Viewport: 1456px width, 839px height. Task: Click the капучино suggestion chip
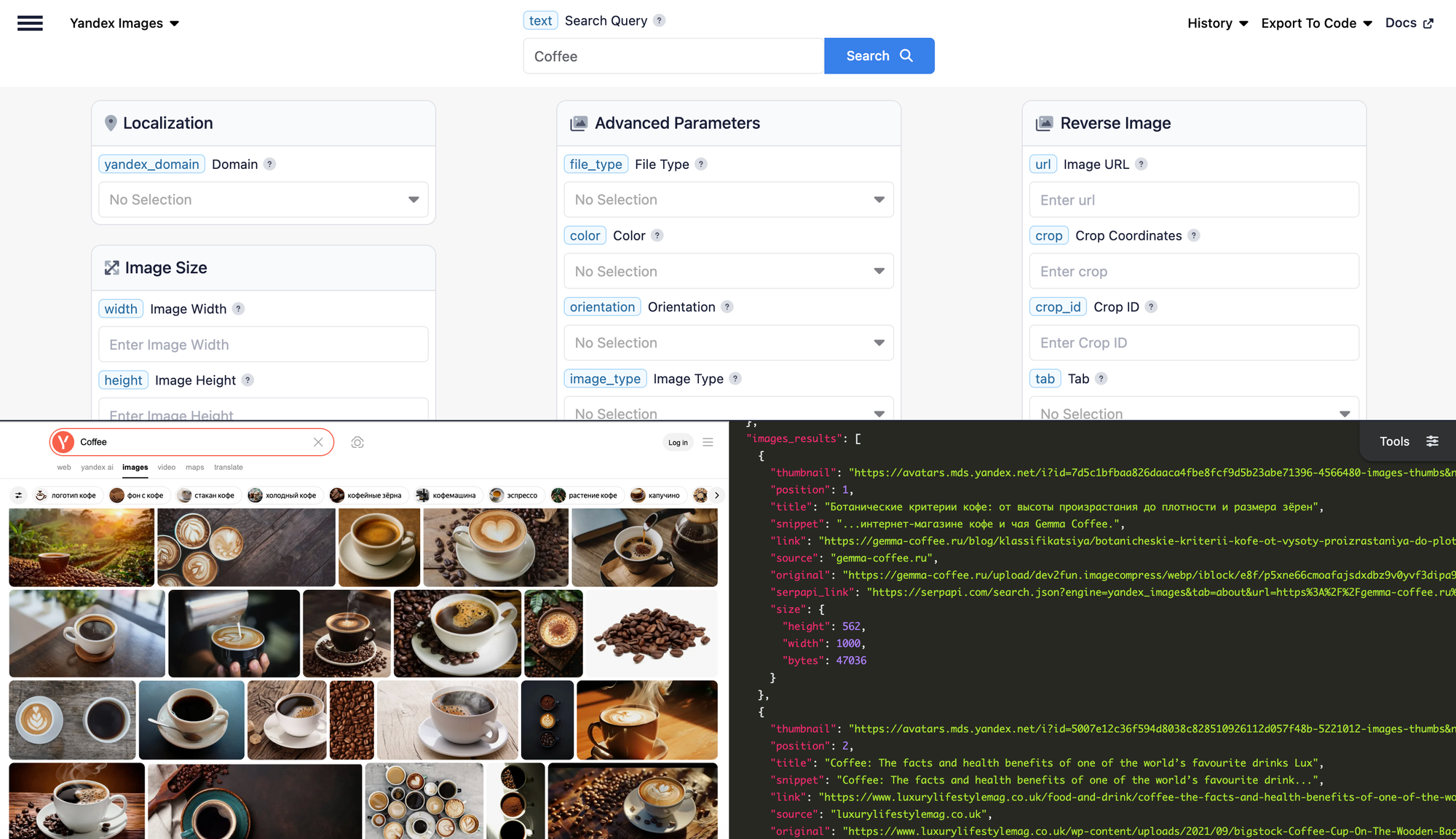(657, 495)
